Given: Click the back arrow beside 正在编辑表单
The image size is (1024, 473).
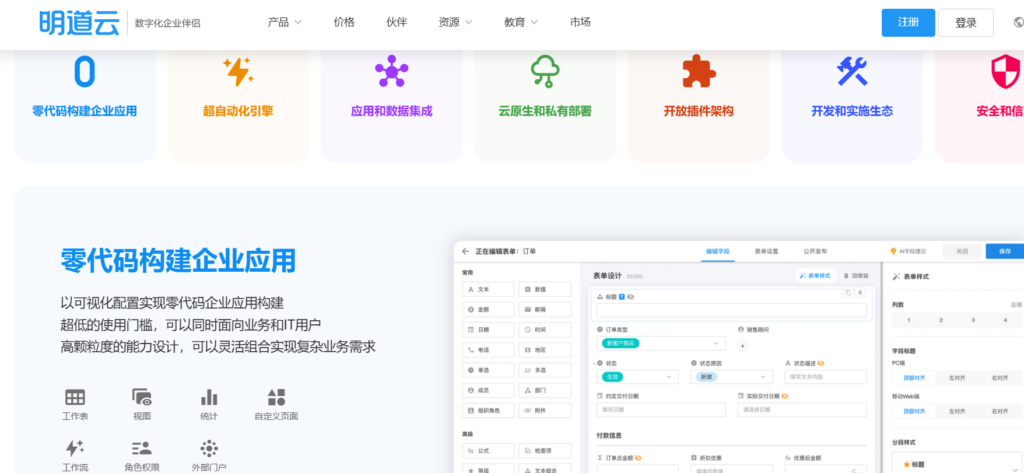Looking at the screenshot, I should pyautogui.click(x=466, y=252).
